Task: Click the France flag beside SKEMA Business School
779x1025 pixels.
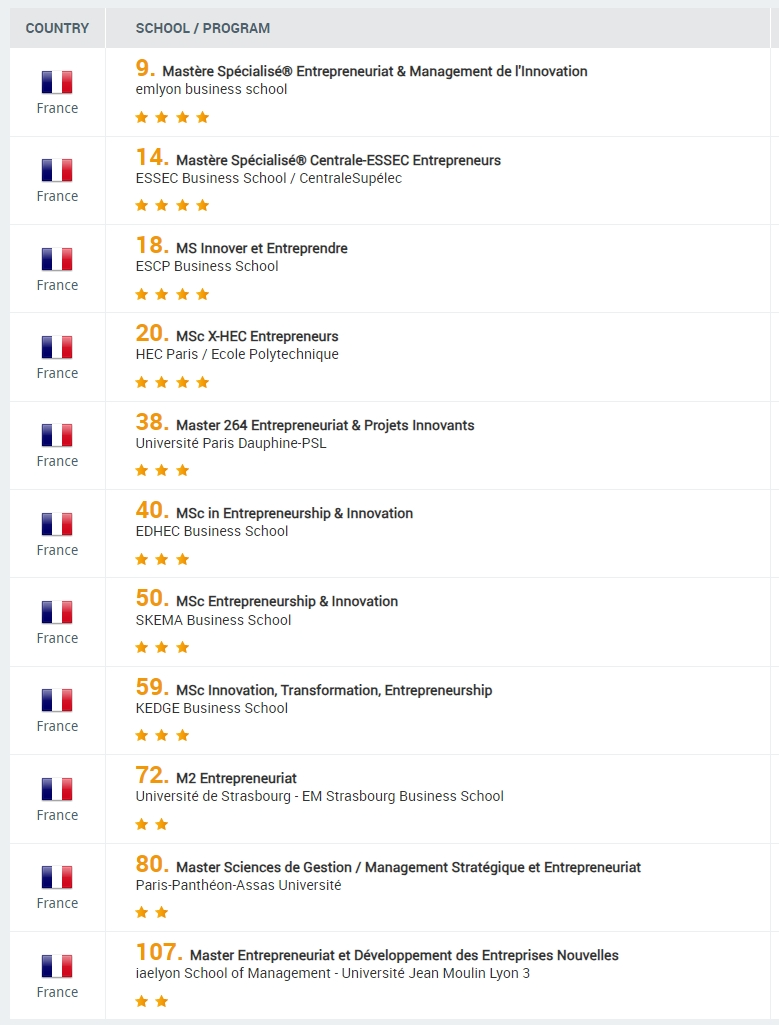Action: tap(57, 612)
